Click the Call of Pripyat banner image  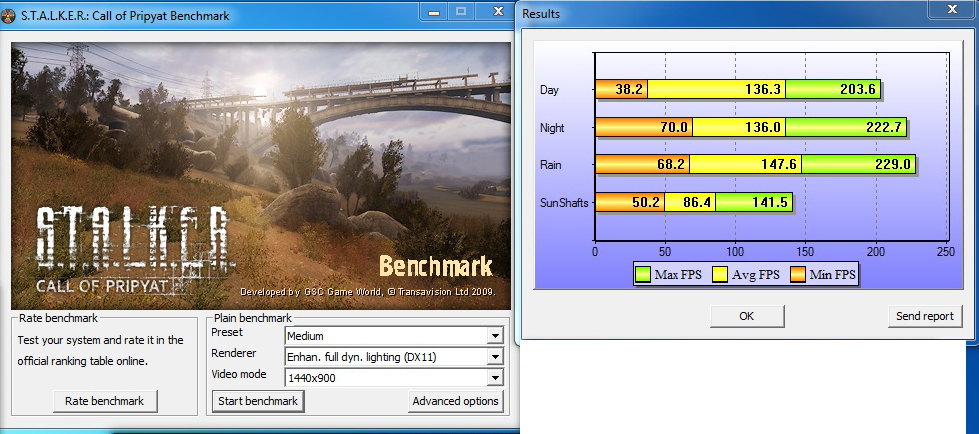pyautogui.click(x=261, y=175)
